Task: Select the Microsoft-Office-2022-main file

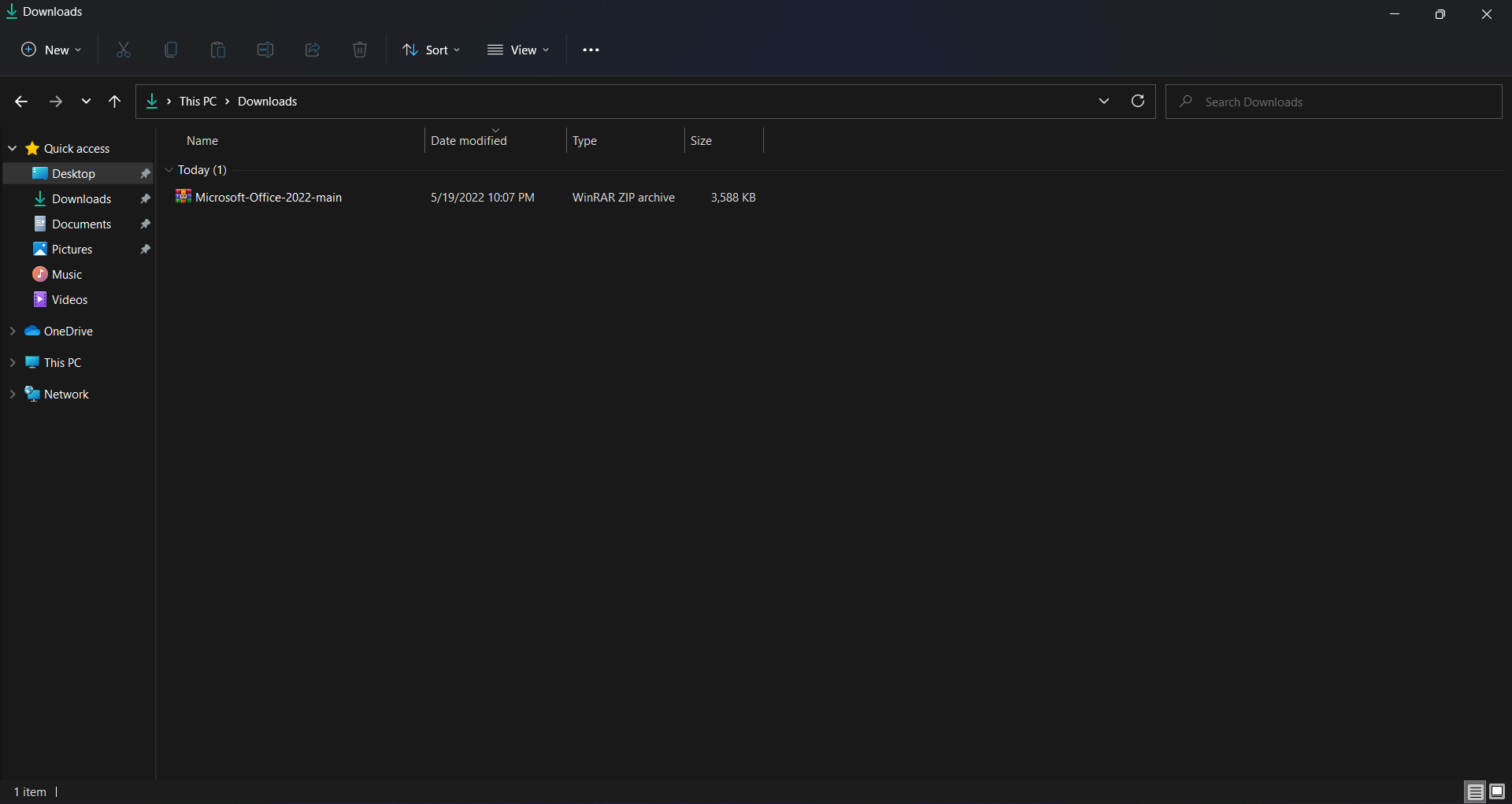Action: 268,197
